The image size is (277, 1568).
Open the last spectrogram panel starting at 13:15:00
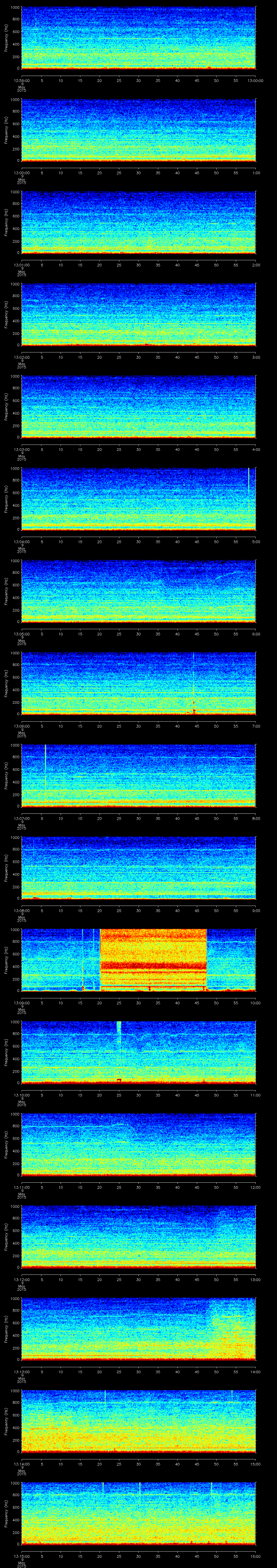139,1514
